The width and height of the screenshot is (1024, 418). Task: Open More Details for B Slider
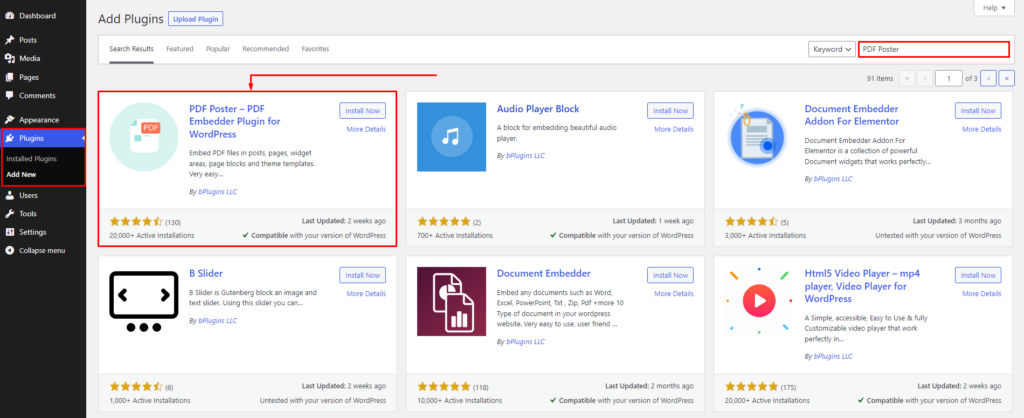click(366, 294)
